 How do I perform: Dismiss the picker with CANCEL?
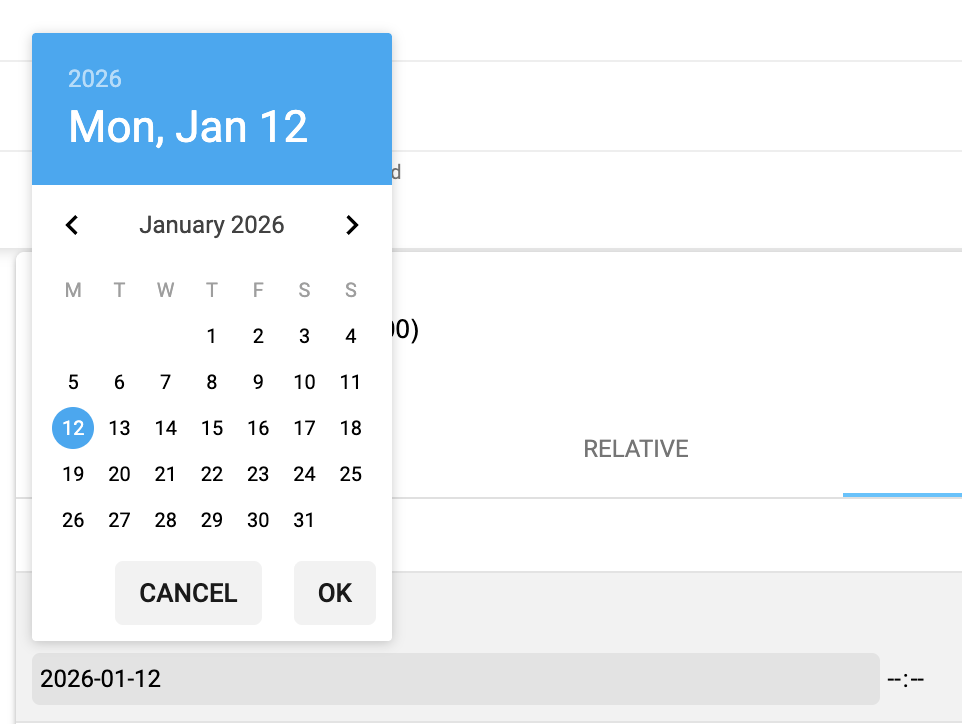[x=188, y=593]
